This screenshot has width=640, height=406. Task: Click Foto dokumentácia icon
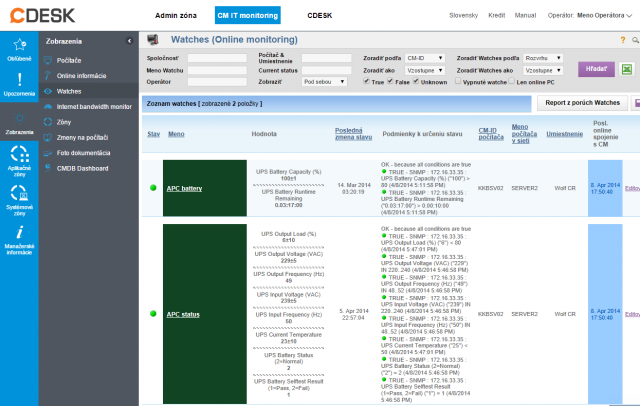coord(48,153)
